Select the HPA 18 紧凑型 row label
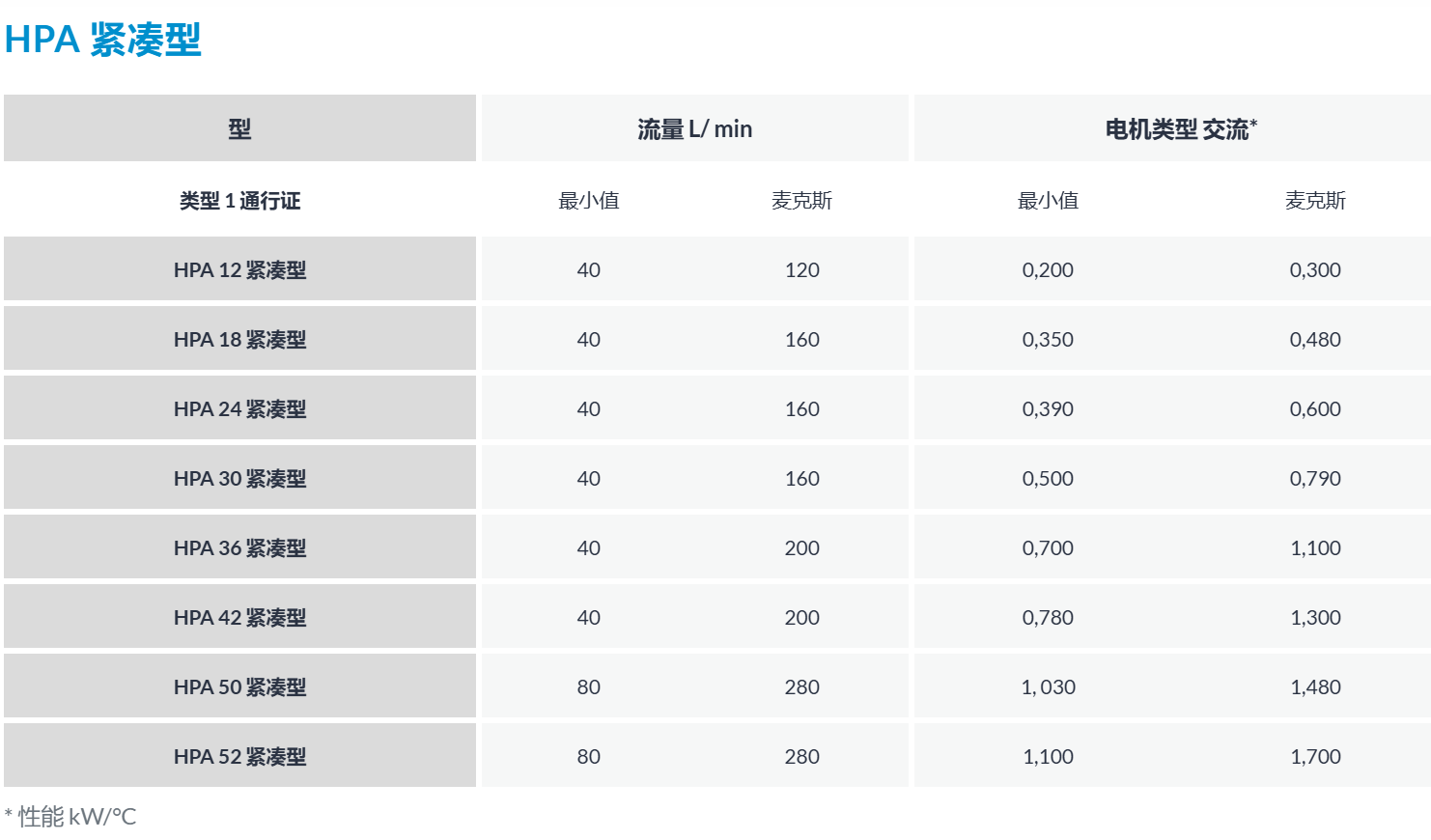The height and width of the screenshot is (840, 1431). [239, 340]
